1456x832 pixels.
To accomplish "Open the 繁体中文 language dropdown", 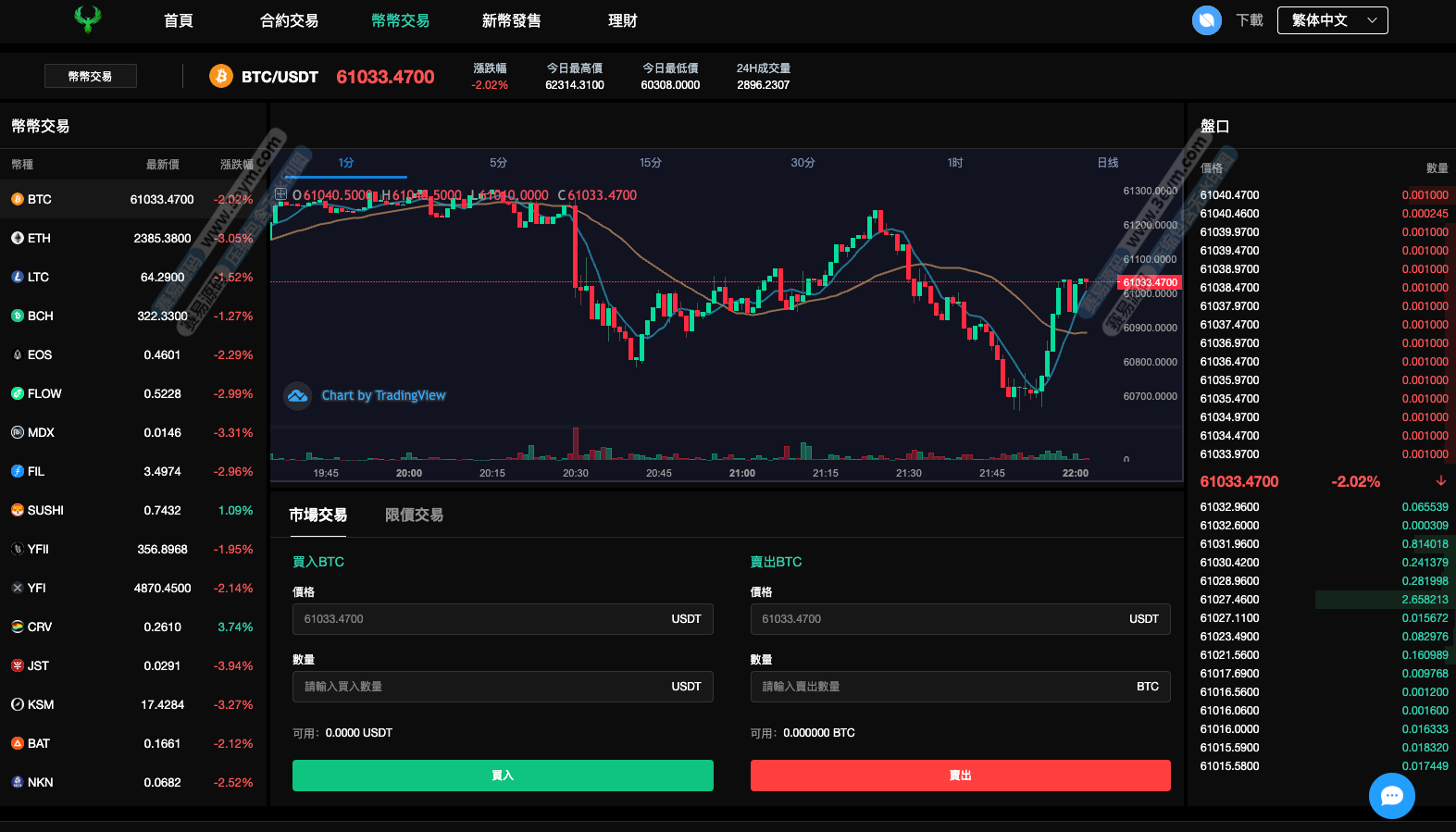I will tap(1332, 20).
